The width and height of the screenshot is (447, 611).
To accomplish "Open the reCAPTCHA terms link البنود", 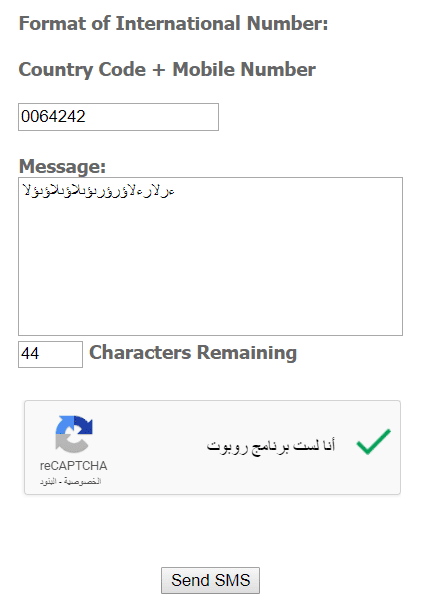I will [x=48, y=482].
